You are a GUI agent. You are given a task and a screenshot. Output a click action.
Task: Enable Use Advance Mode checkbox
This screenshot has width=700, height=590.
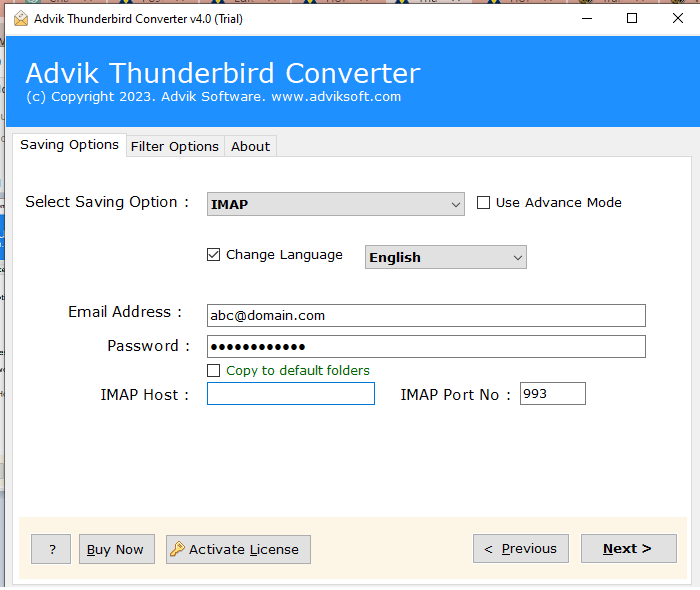pos(483,203)
